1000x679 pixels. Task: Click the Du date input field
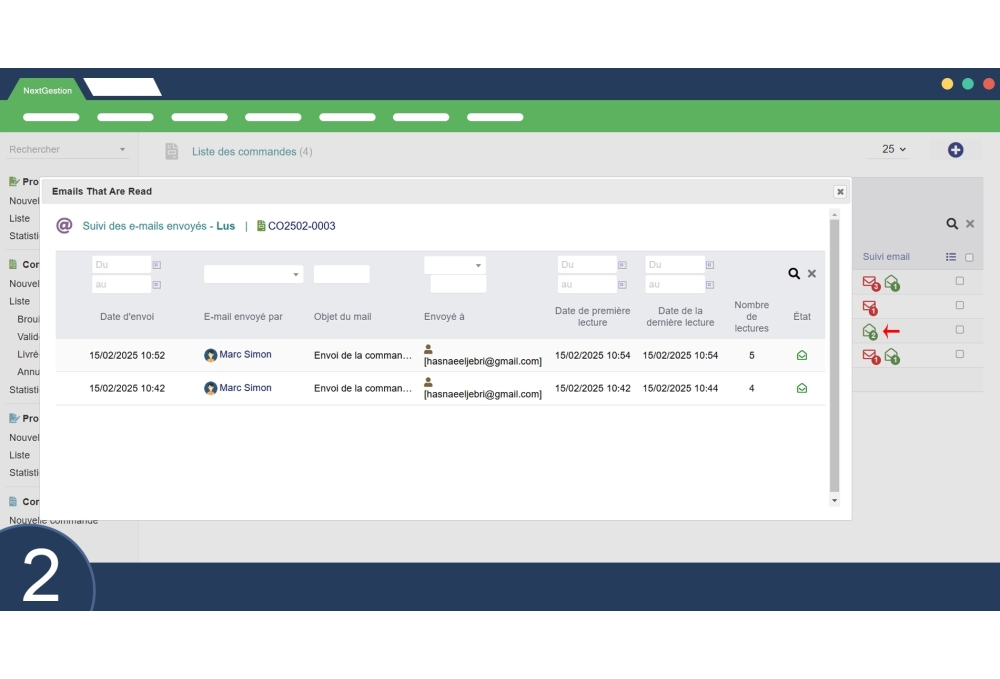(x=120, y=264)
